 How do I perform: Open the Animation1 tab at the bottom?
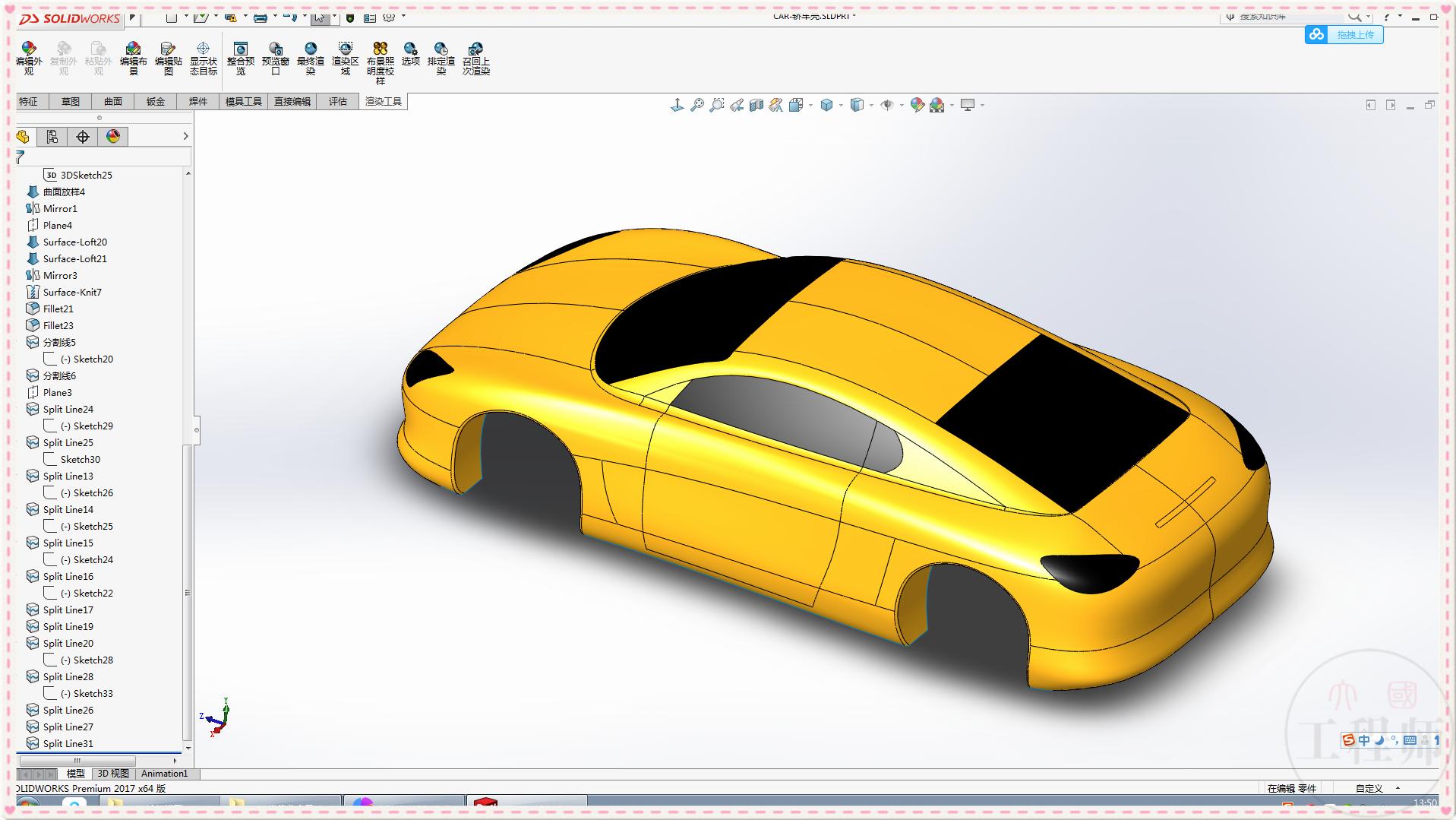pos(164,773)
